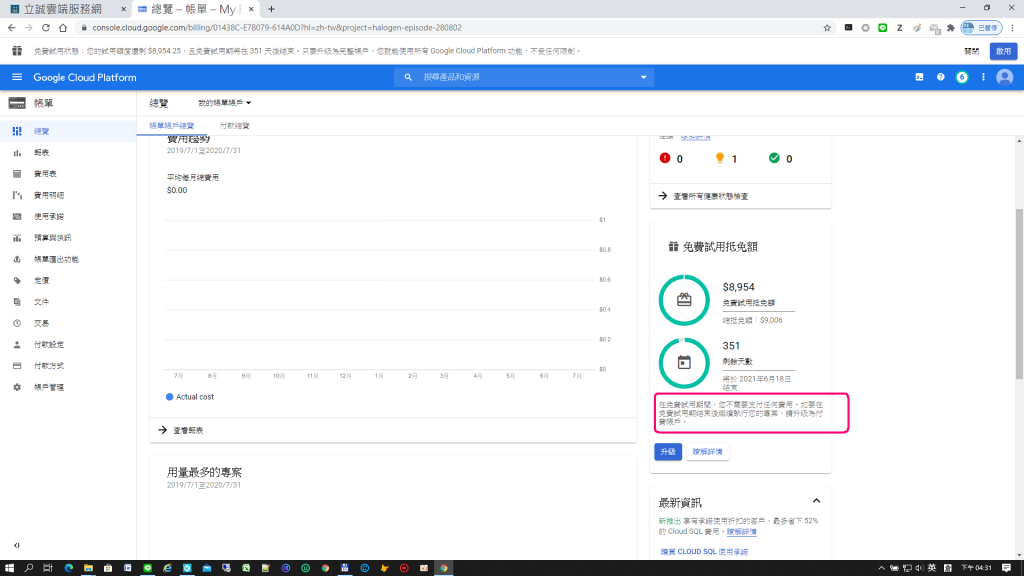Switch to 帳單帳戶總覽 tab
The width and height of the screenshot is (1024, 576).
[172, 125]
